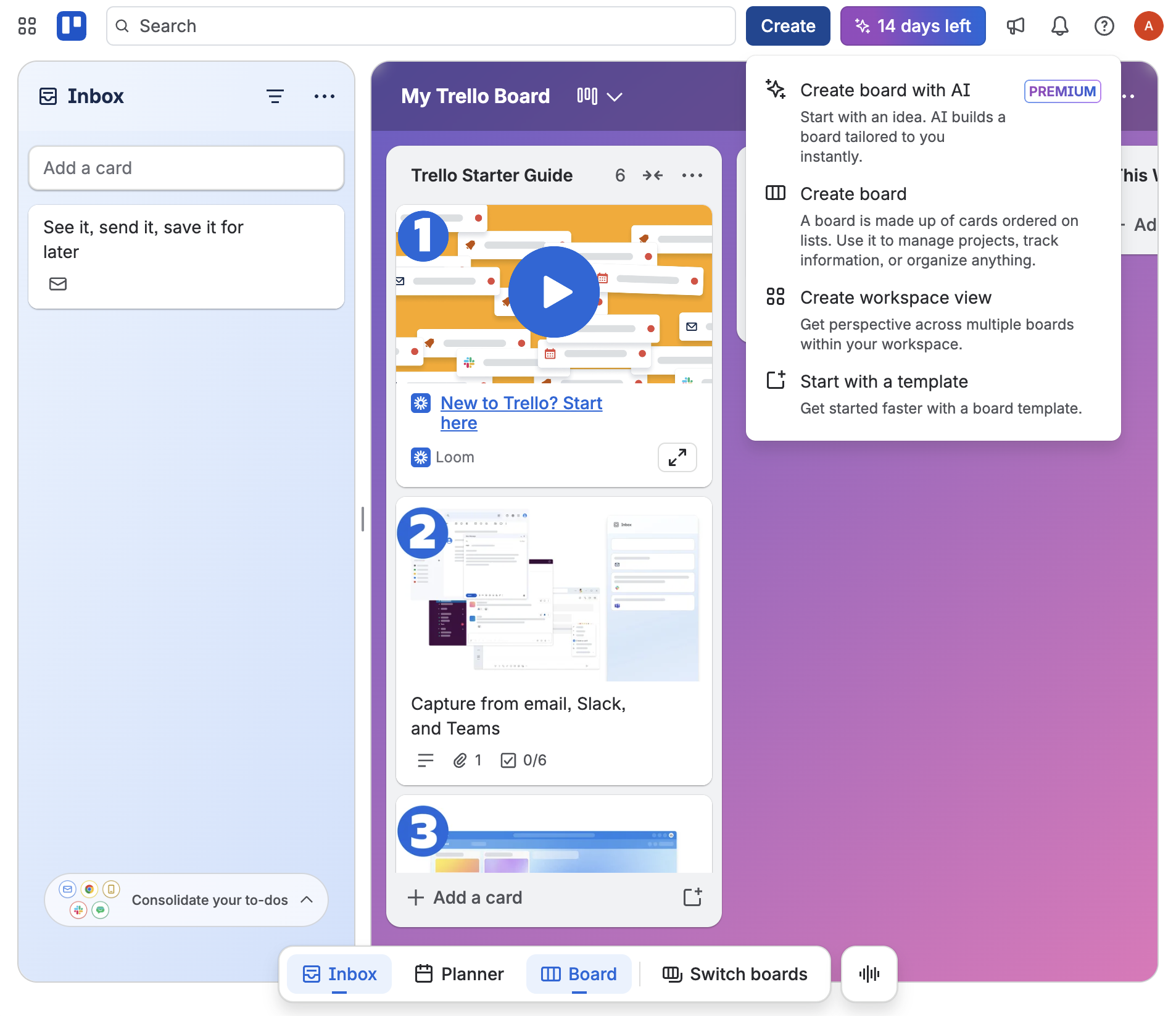Click the card count 6 on list header
The image size is (1176, 1016).
620,175
